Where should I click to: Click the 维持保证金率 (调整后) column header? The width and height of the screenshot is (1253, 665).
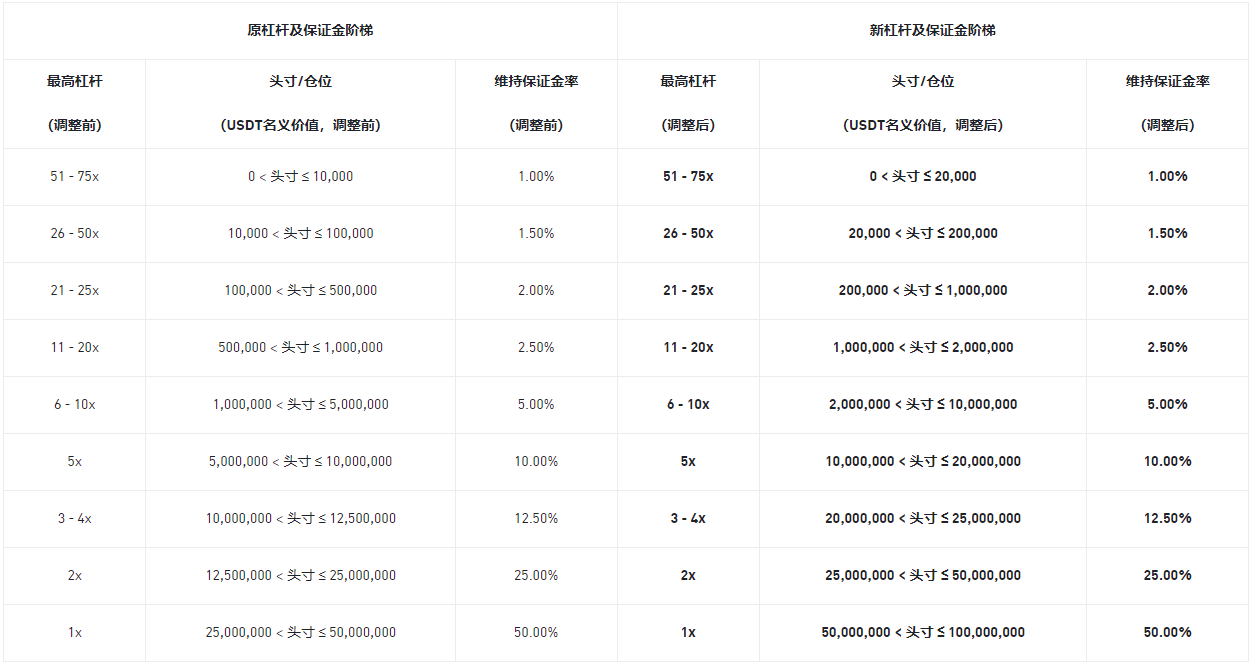click(1167, 103)
